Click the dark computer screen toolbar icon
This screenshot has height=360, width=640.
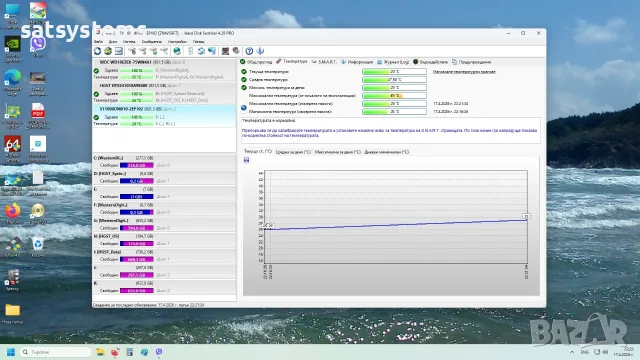[x=225, y=51]
